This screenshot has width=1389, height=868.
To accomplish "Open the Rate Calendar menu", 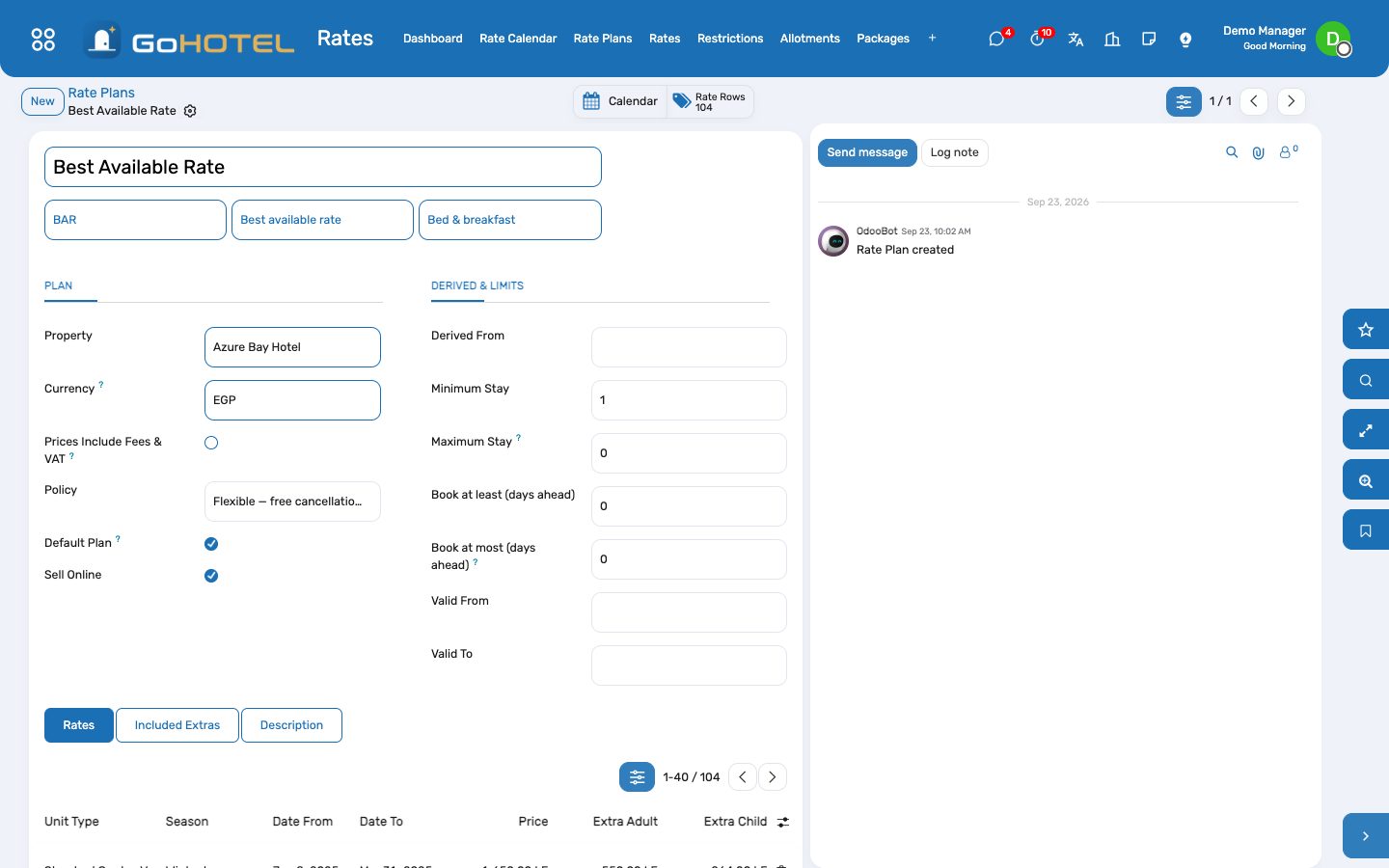I will [518, 39].
